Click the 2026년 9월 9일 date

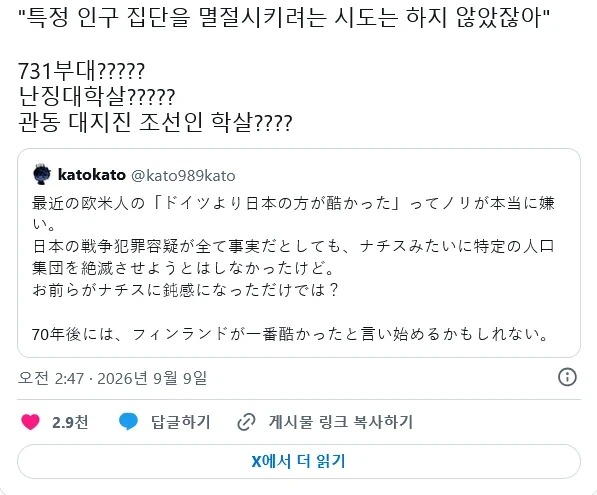tap(152, 378)
